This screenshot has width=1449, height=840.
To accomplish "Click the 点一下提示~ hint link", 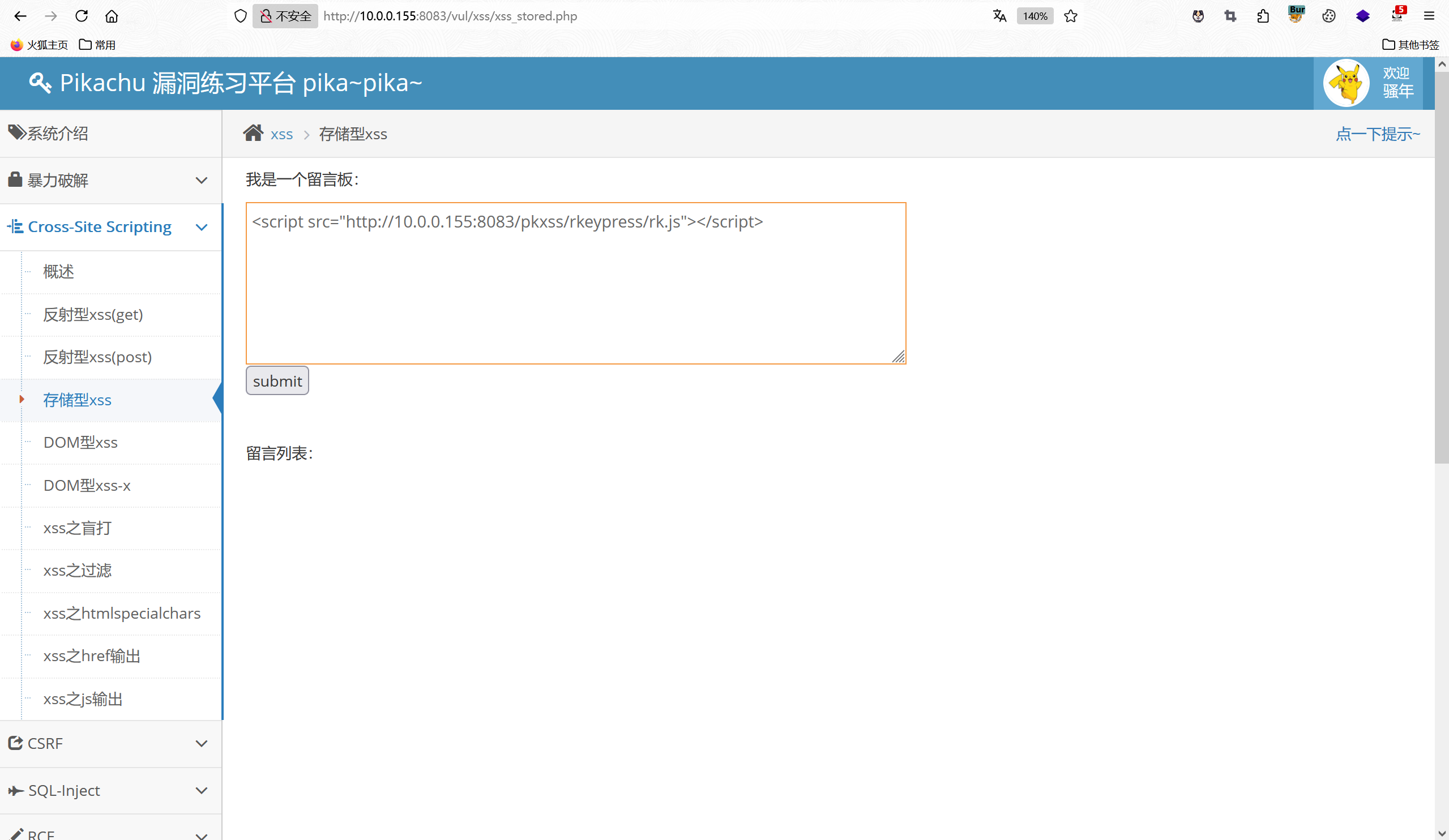I will click(1377, 134).
